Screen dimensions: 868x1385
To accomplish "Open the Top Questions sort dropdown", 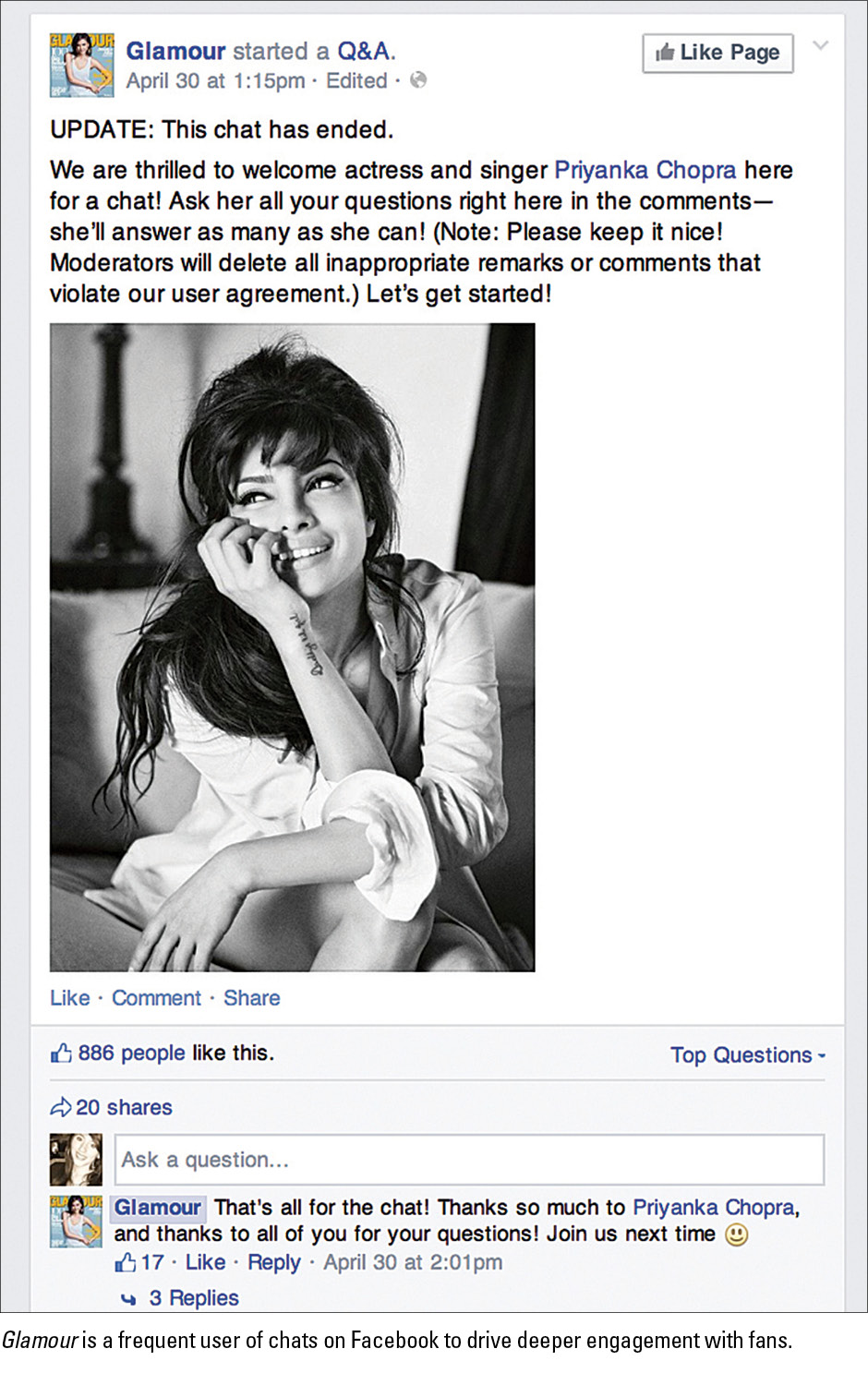I will 747,1054.
